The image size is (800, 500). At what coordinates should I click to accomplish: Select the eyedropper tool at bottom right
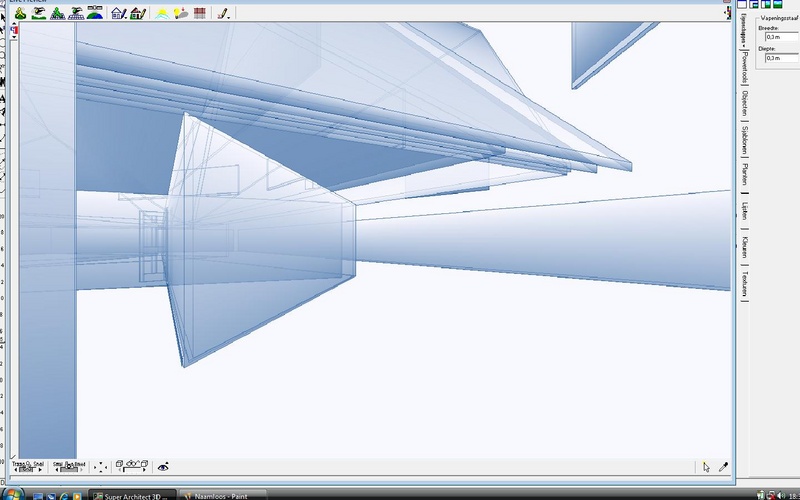tap(723, 467)
